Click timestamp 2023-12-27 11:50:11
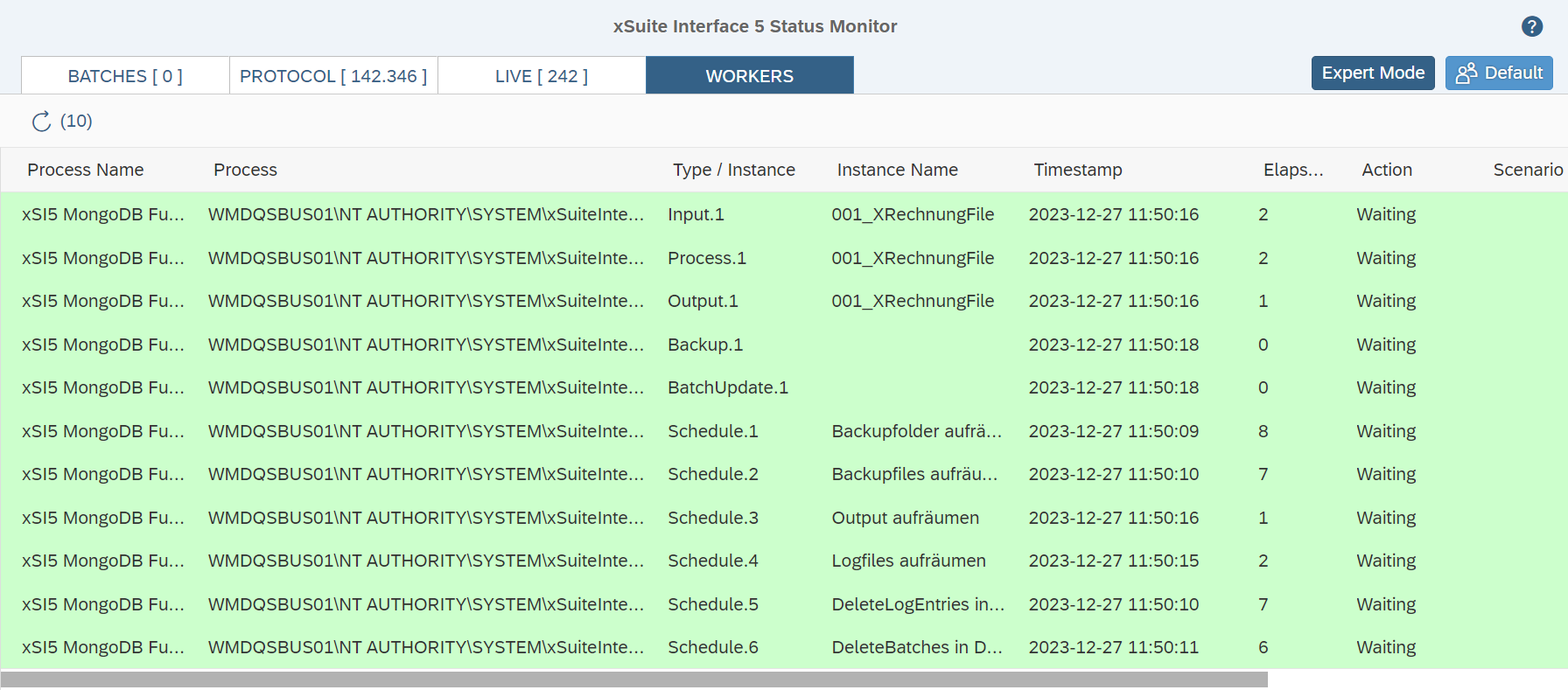Screen dimensions: 1568x690 point(1114,647)
